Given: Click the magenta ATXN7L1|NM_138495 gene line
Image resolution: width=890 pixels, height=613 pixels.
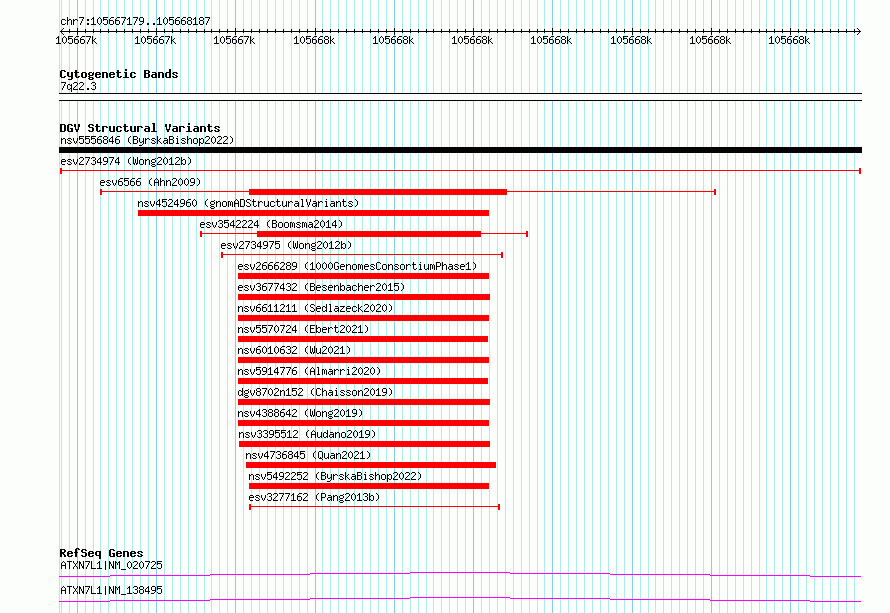Looking at the screenshot, I should (x=460, y=599).
